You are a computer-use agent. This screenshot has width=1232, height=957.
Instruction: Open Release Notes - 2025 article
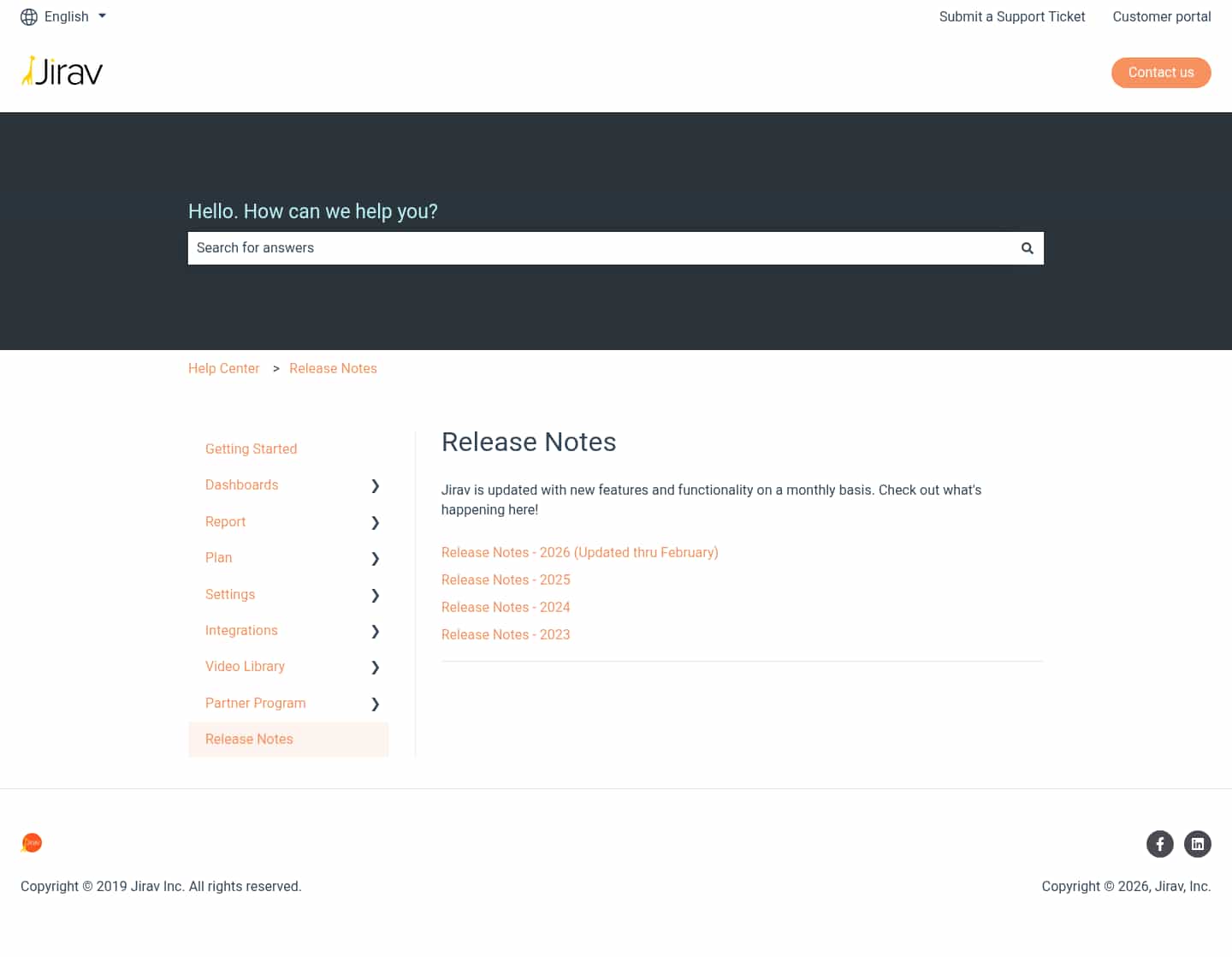(506, 580)
